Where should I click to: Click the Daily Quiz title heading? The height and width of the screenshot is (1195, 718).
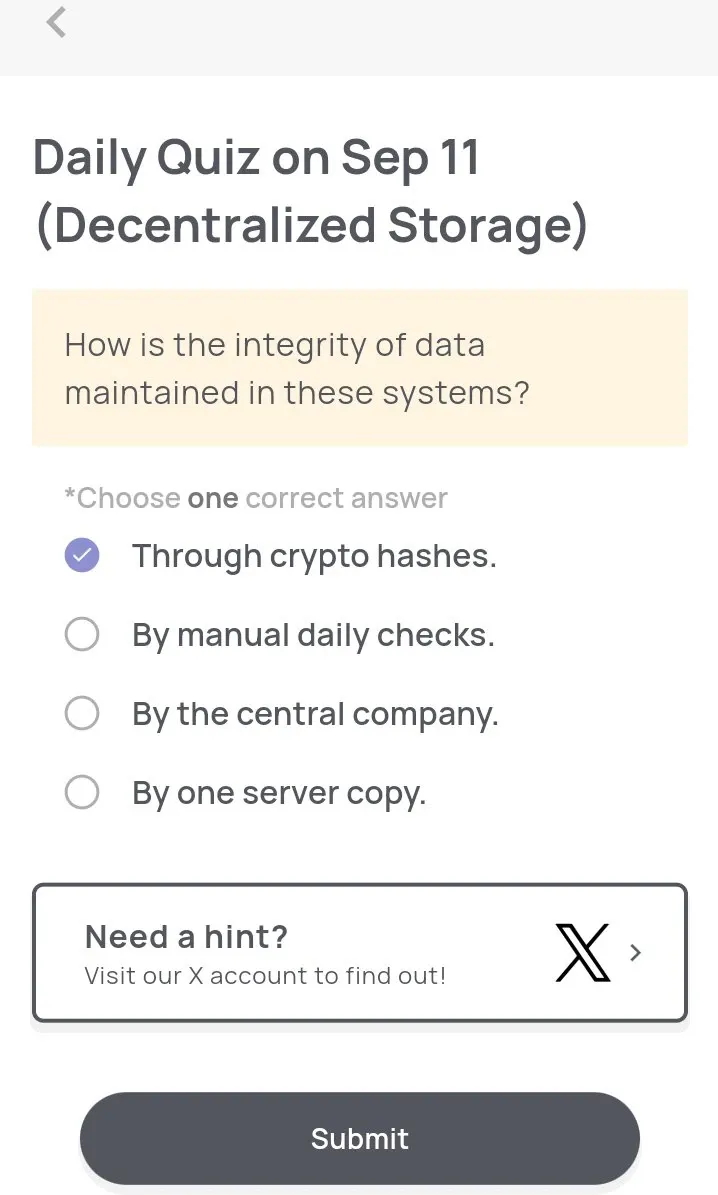(310, 190)
